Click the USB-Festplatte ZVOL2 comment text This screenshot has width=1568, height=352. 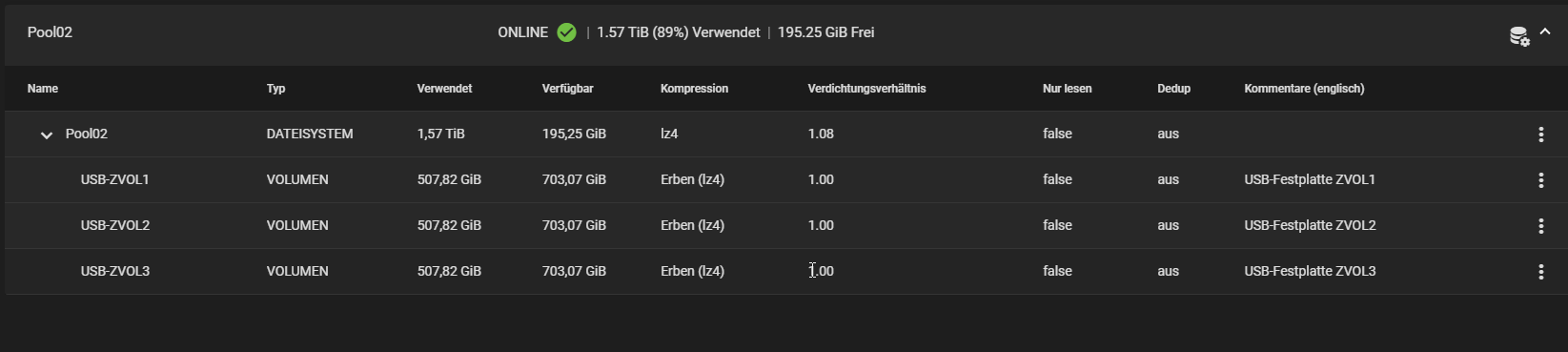1310,225
